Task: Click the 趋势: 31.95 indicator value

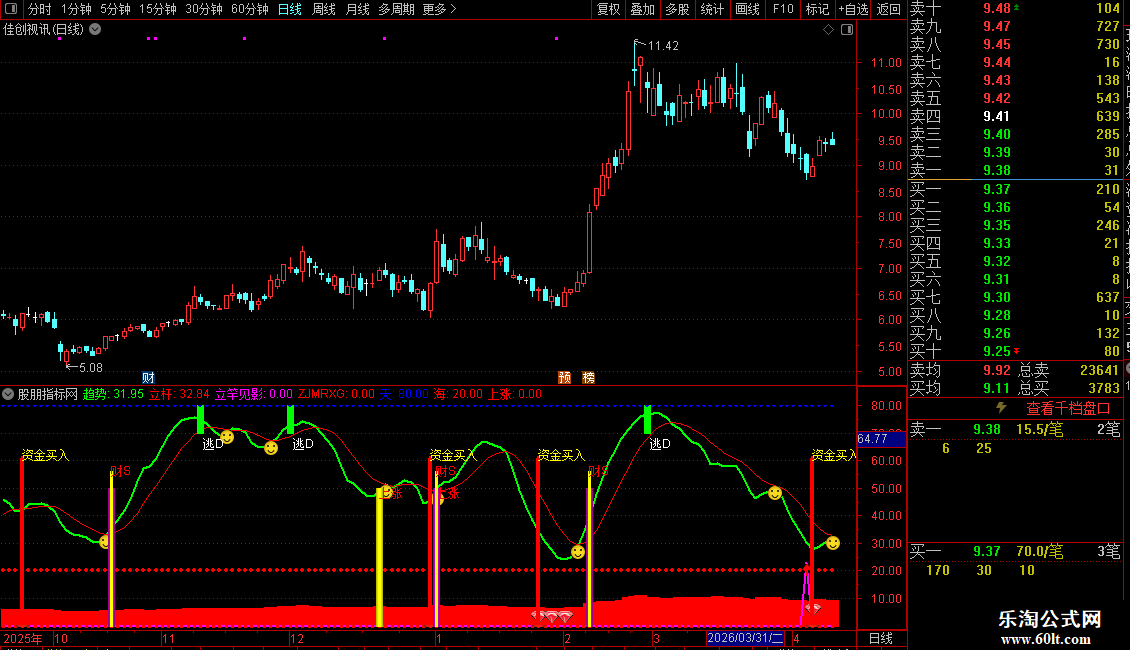Action: coord(113,394)
